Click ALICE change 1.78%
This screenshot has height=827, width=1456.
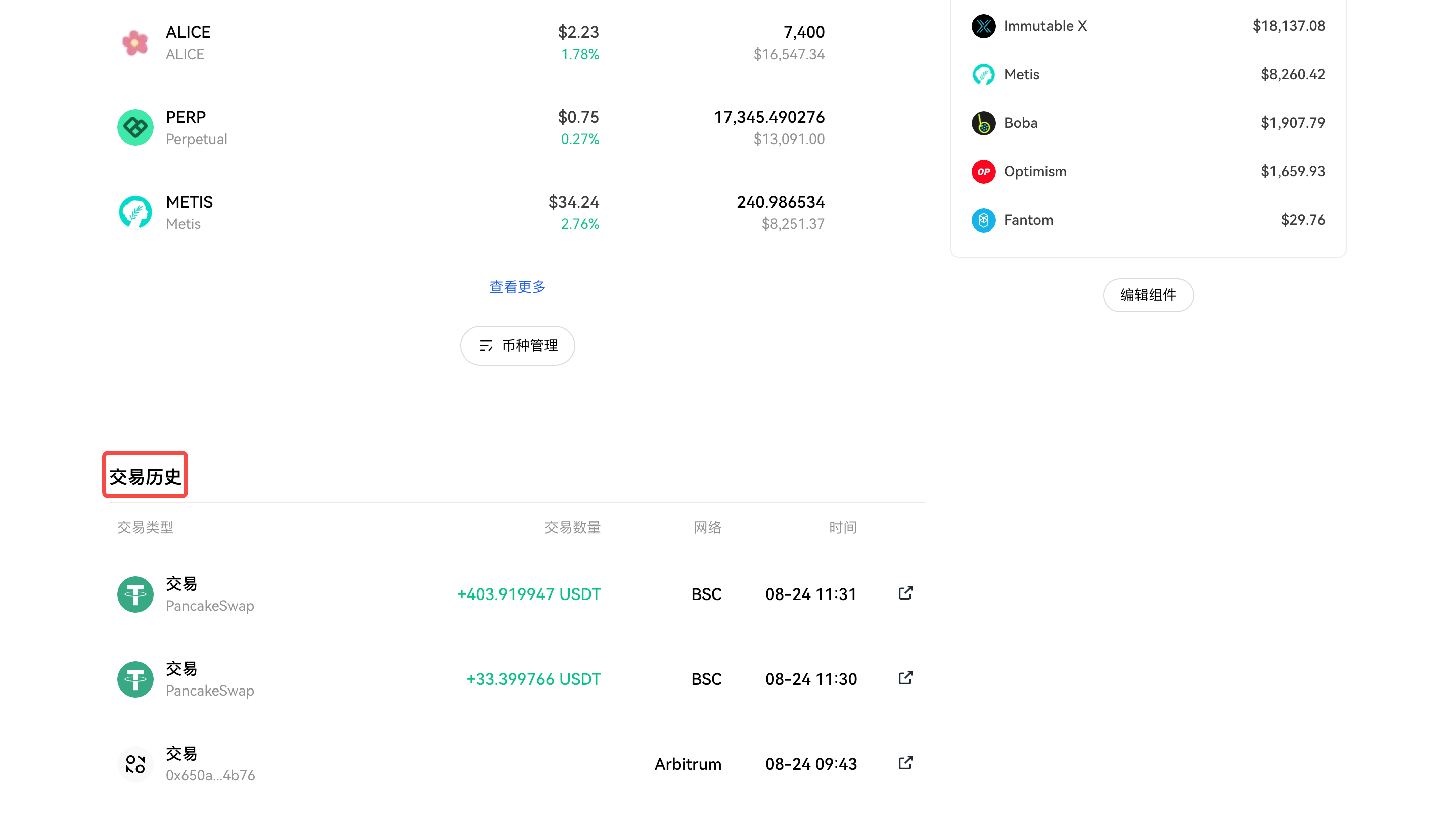(x=580, y=54)
